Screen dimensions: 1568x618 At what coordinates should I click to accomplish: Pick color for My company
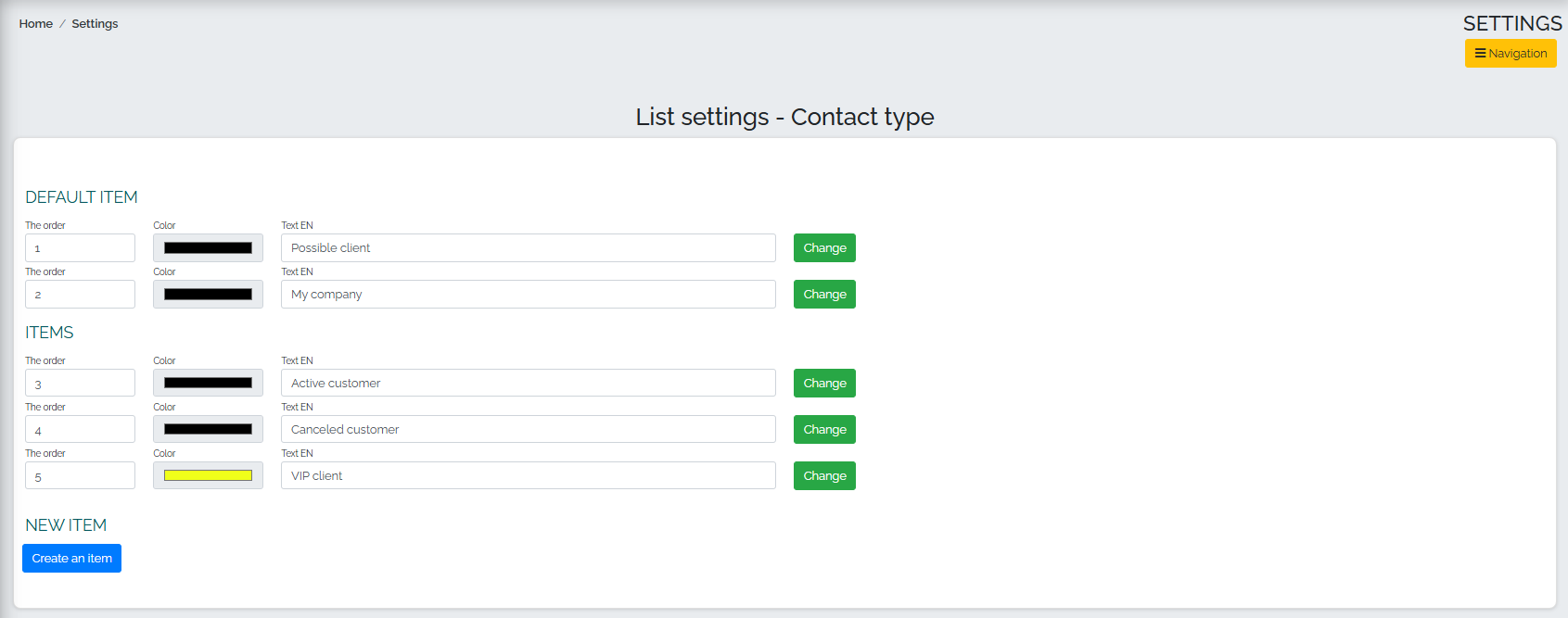[208, 295]
